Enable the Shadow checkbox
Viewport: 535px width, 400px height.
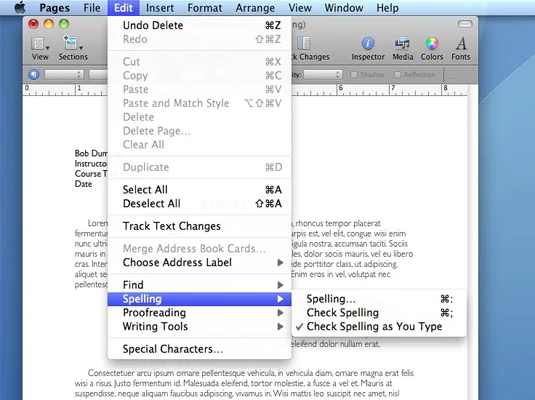point(354,75)
